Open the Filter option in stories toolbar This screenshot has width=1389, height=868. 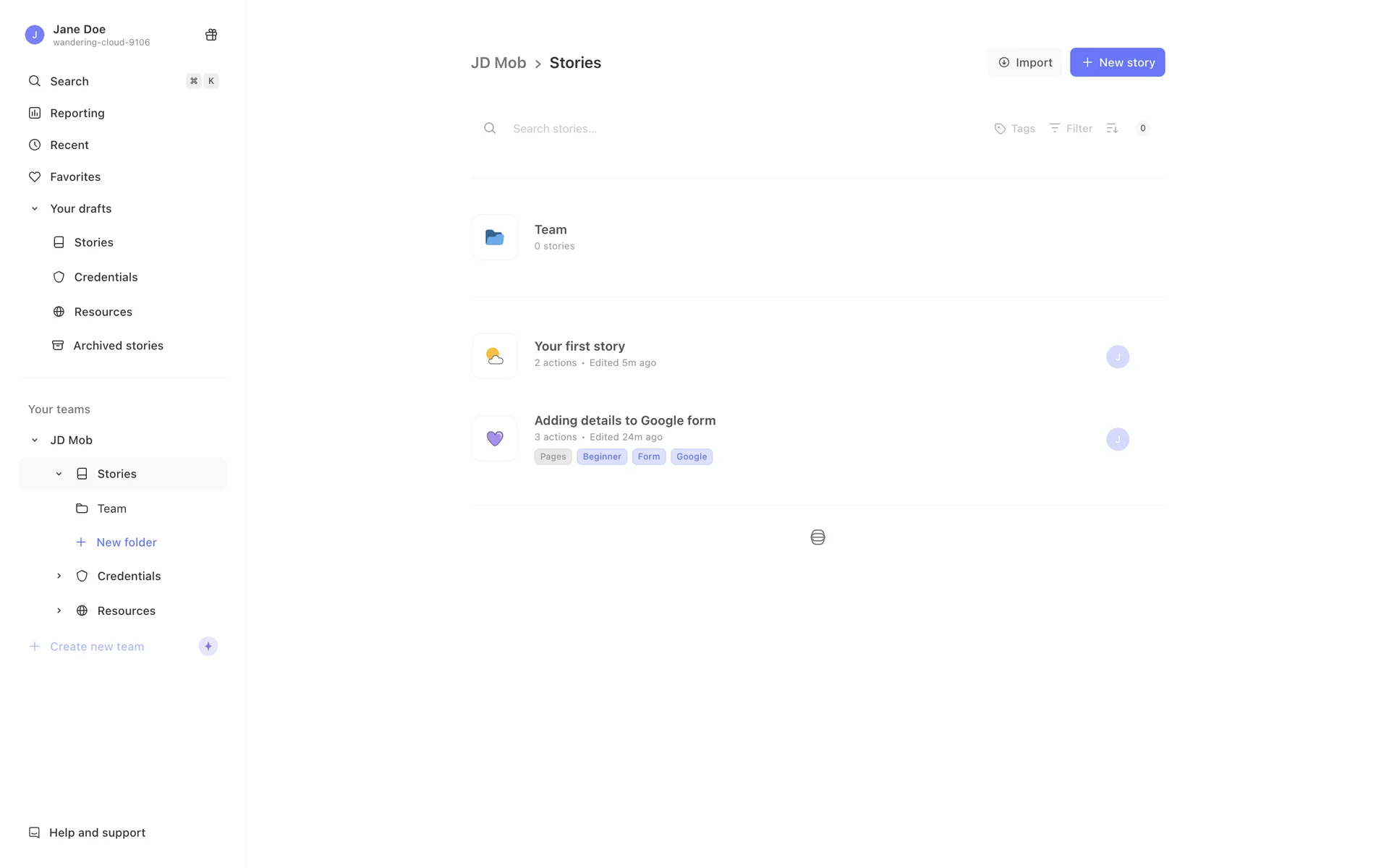[1071, 128]
